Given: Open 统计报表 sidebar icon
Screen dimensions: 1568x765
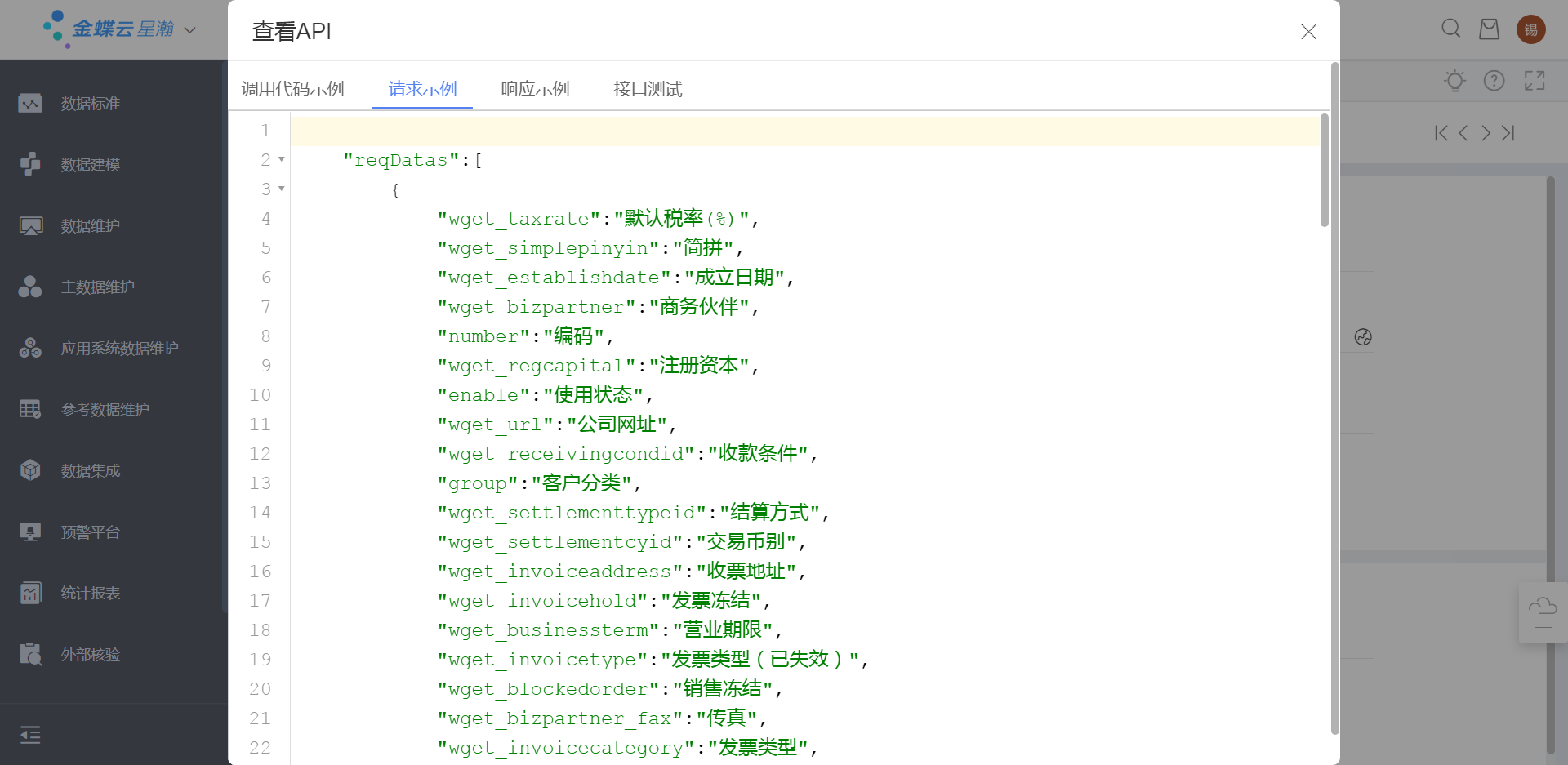Looking at the screenshot, I should [30, 594].
